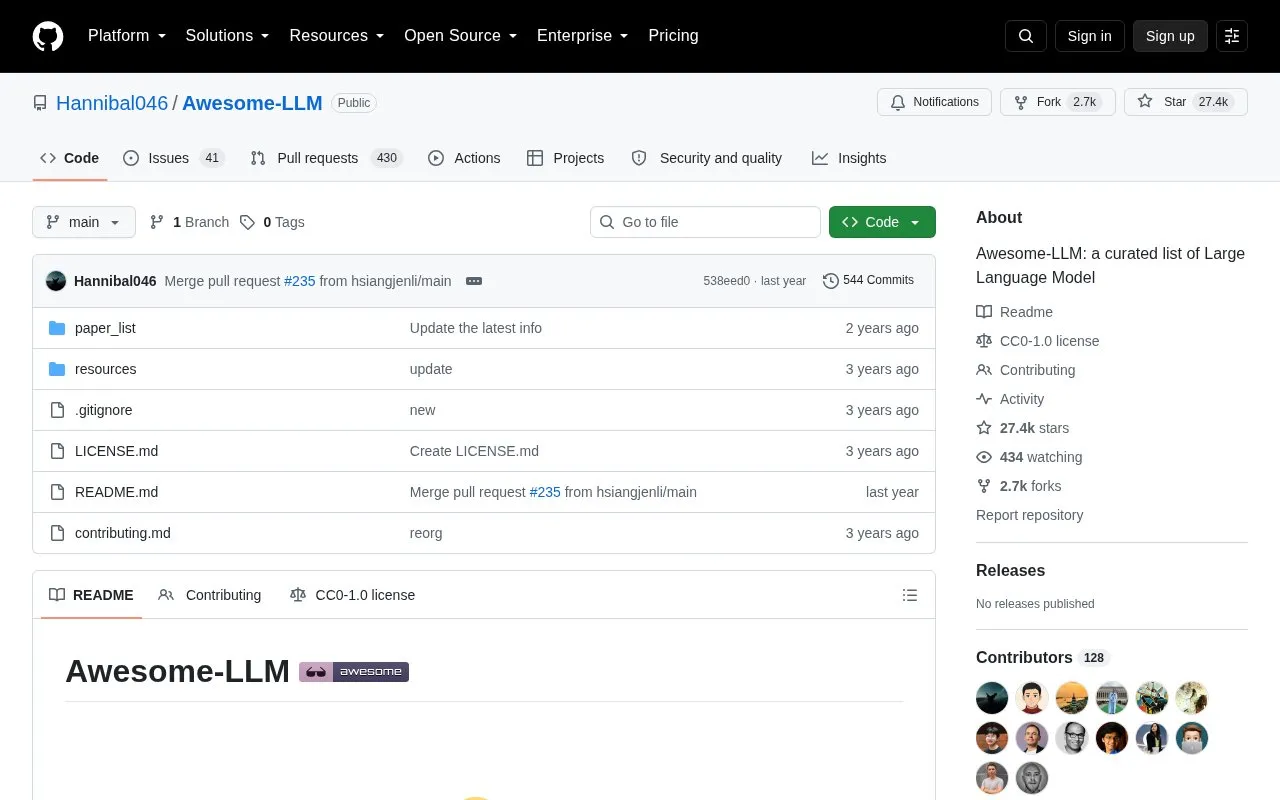1280x800 pixels.
Task: Select the Contributing tab in README panel
Action: pyautogui.click(x=210, y=595)
